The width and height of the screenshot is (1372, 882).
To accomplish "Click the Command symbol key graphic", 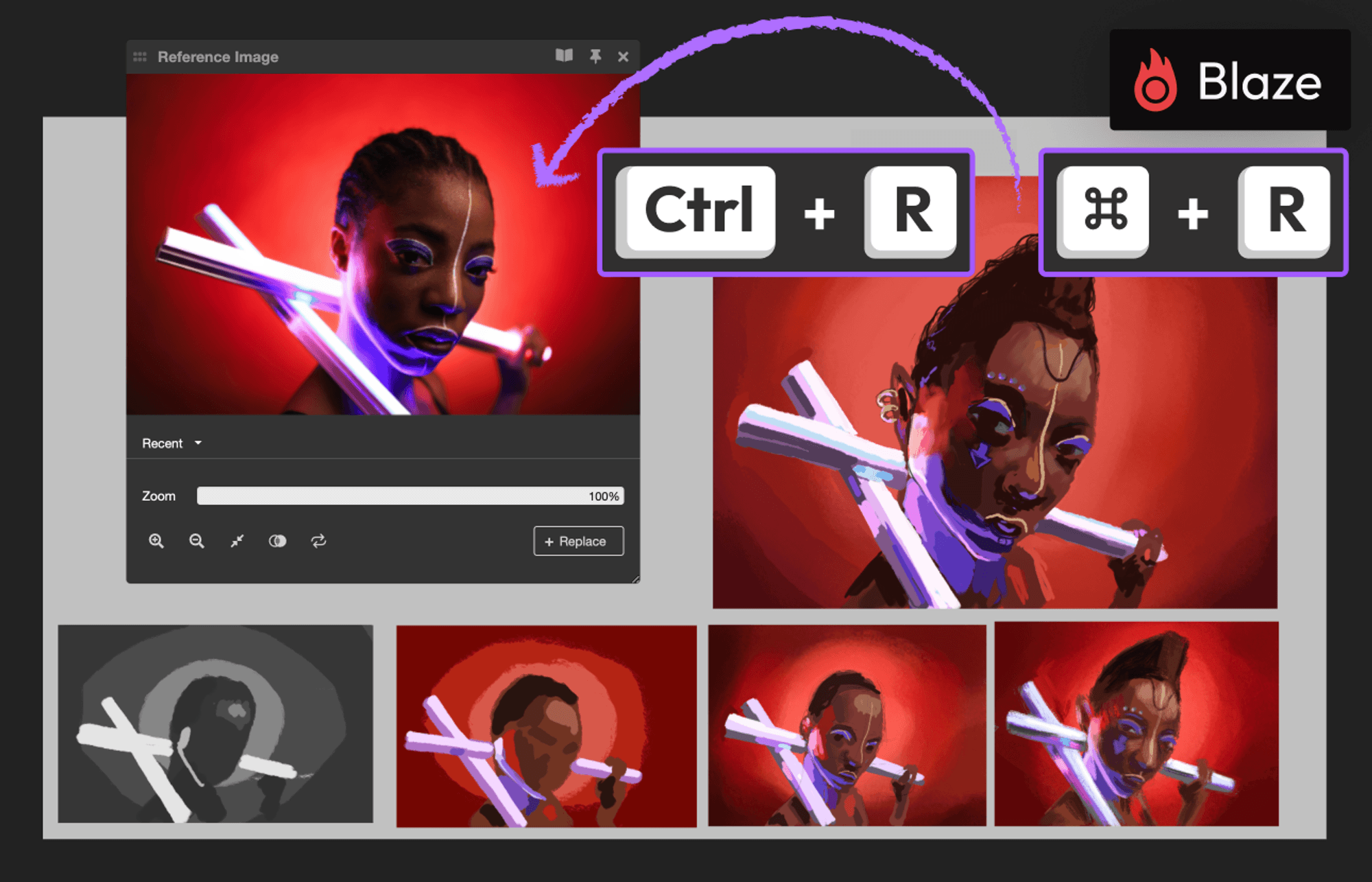I will pyautogui.click(x=1104, y=209).
